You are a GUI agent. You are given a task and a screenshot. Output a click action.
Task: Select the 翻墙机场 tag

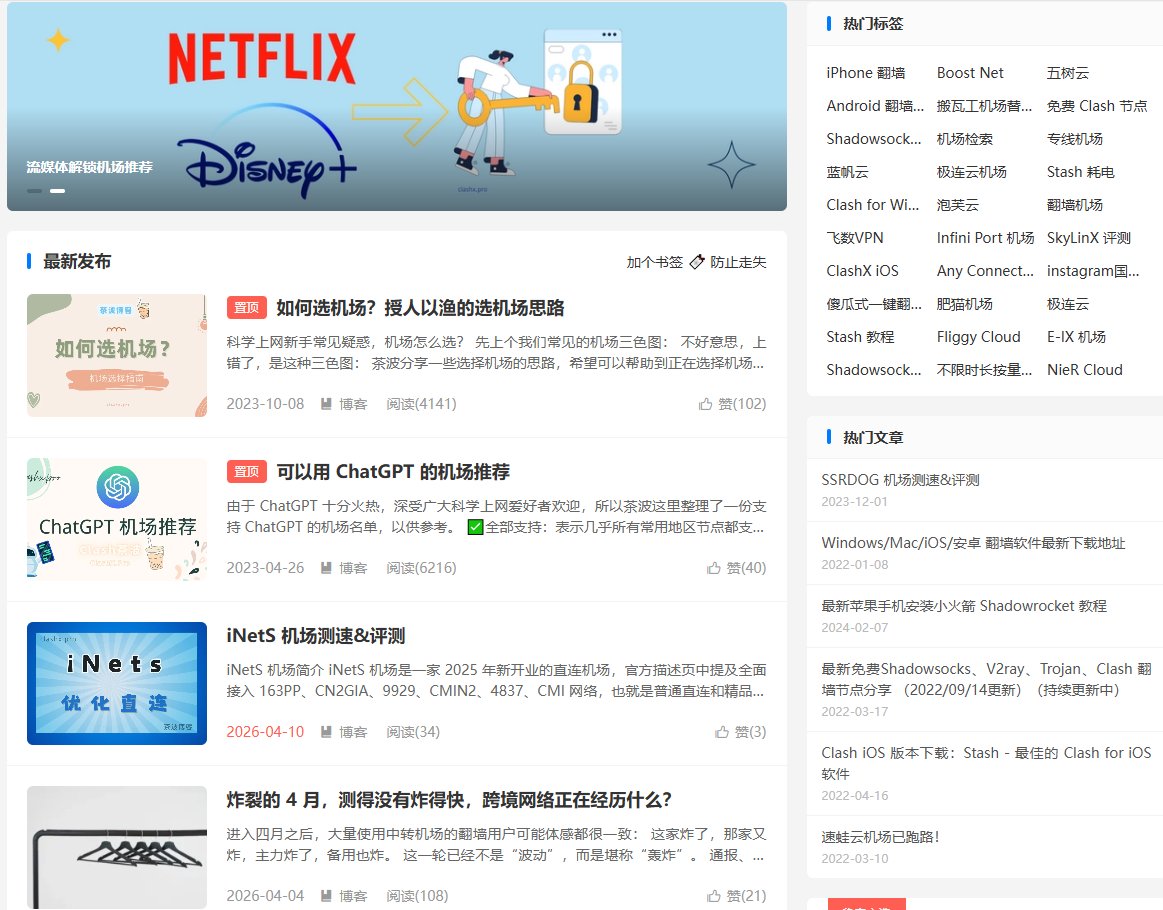coord(1074,205)
